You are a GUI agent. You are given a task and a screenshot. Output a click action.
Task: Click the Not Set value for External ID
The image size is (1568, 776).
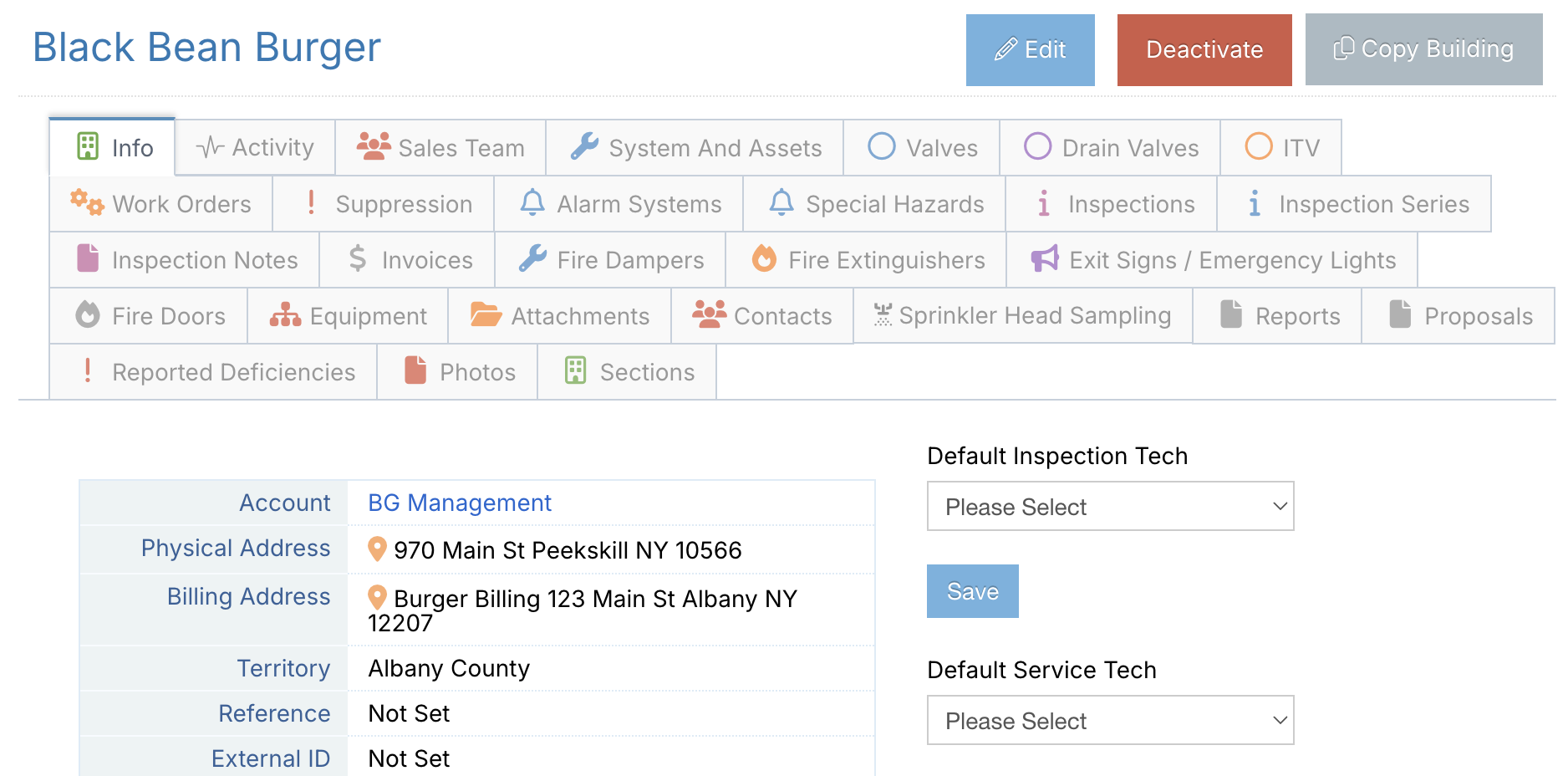click(x=409, y=758)
